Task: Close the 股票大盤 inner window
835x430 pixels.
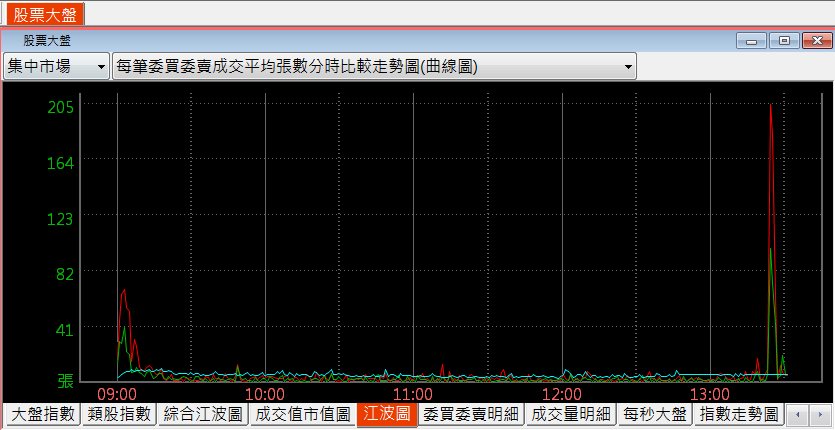Action: [816, 40]
